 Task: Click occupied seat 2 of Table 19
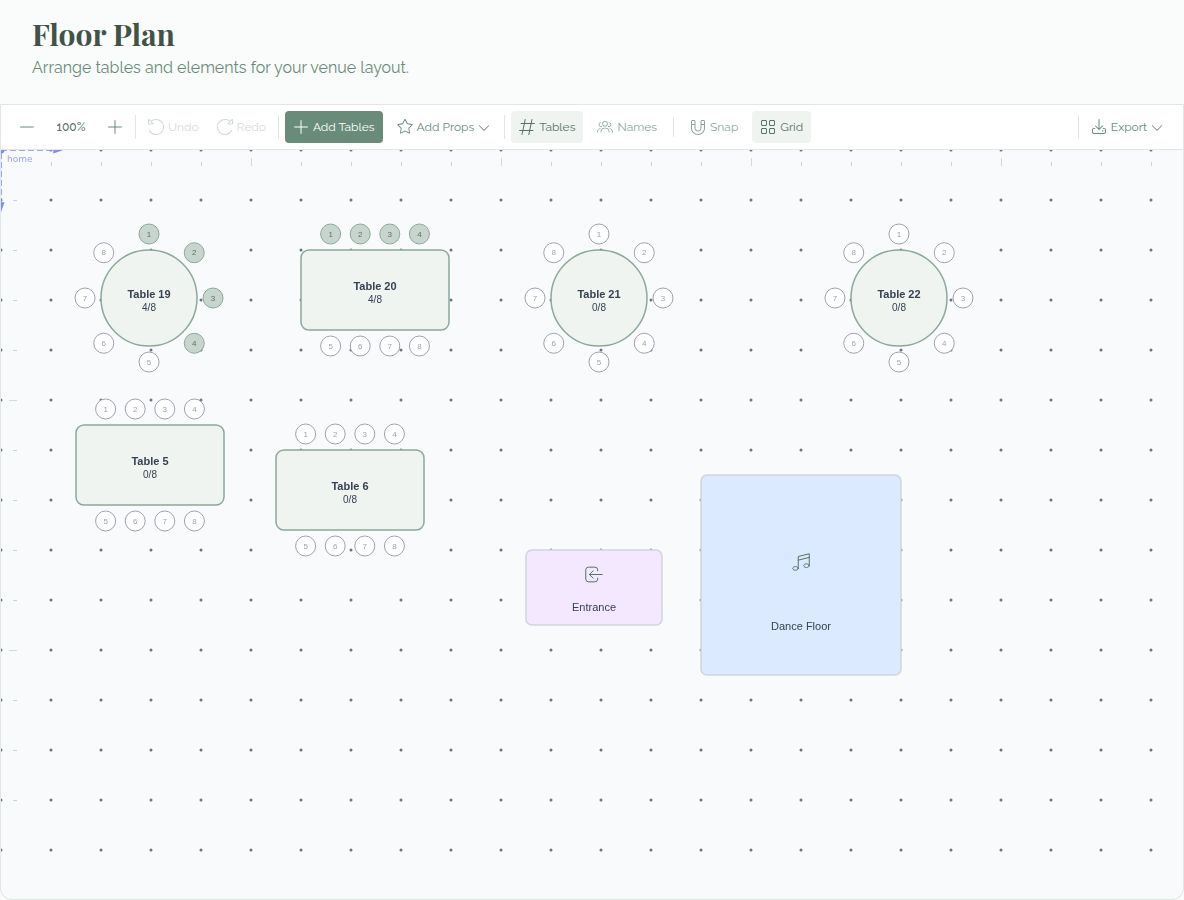point(194,253)
